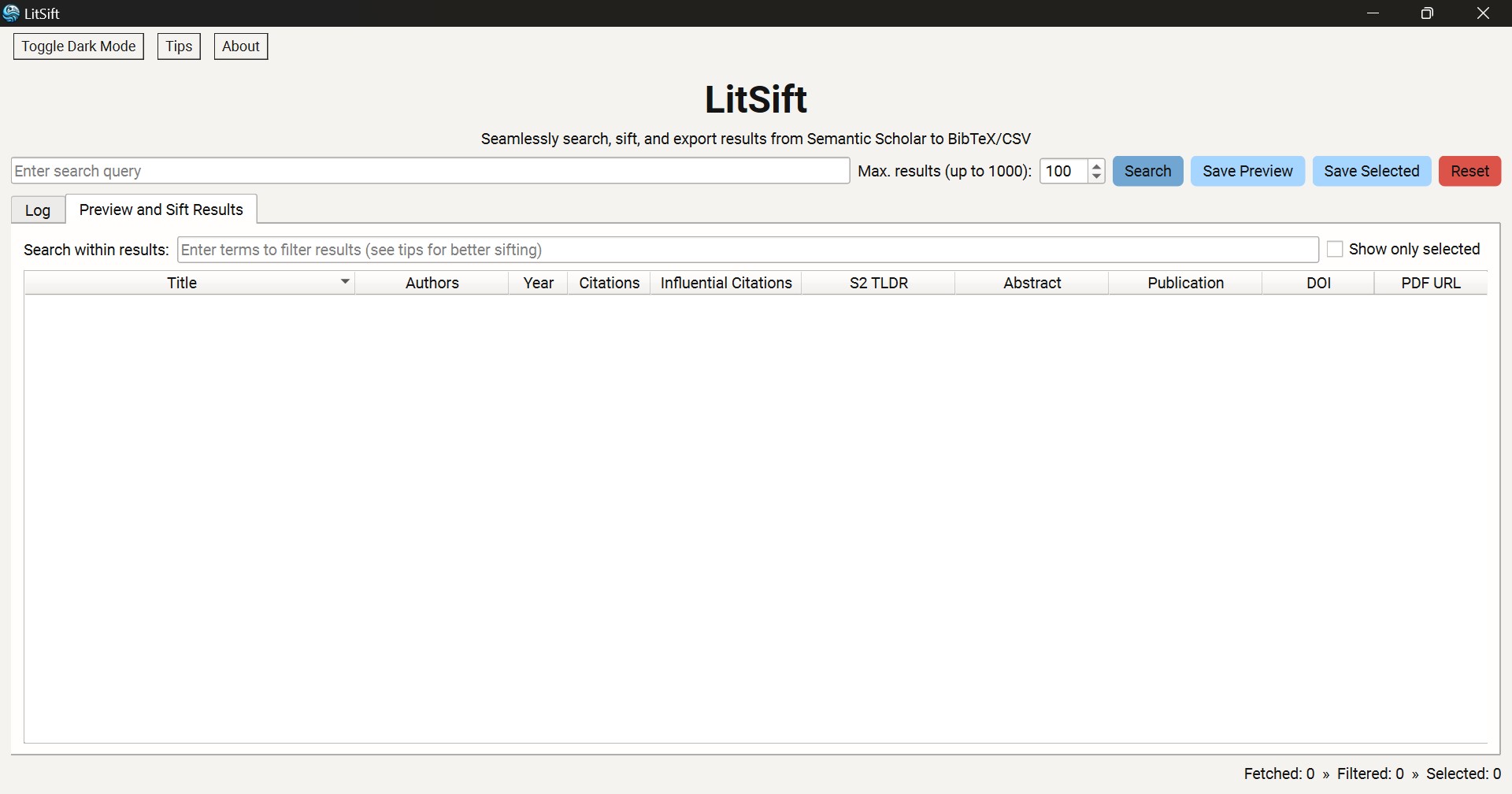Minimize the LitSift window
Viewport: 1512px width, 794px height.
pos(1373,13)
